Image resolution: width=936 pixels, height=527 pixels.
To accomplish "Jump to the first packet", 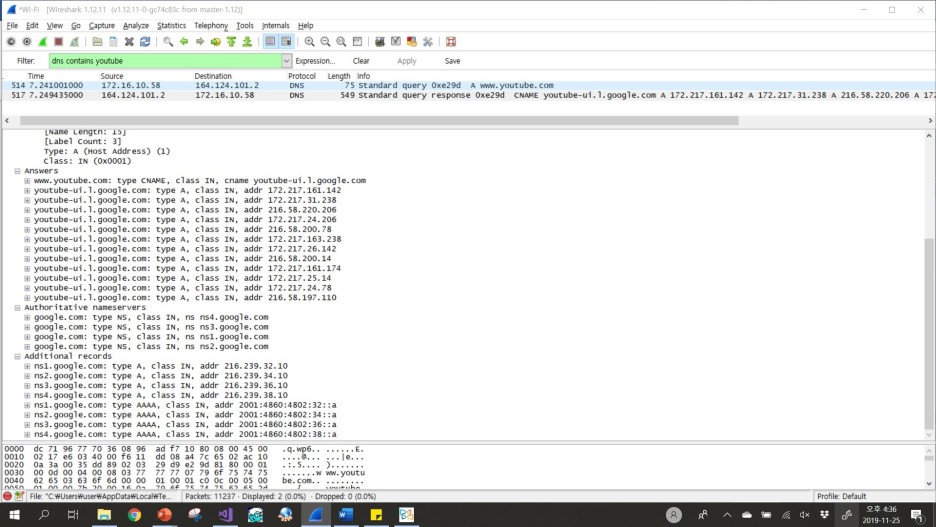I will click(x=232, y=42).
